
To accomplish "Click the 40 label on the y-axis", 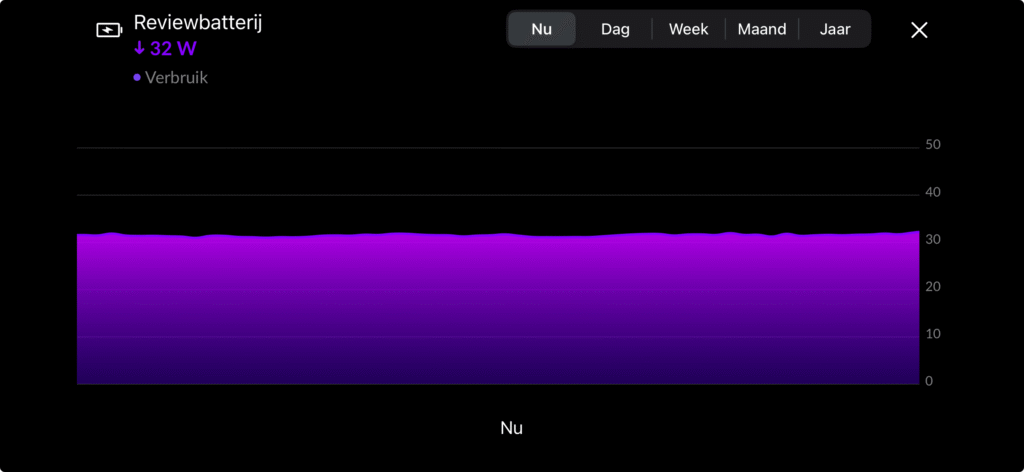I will [x=933, y=193].
